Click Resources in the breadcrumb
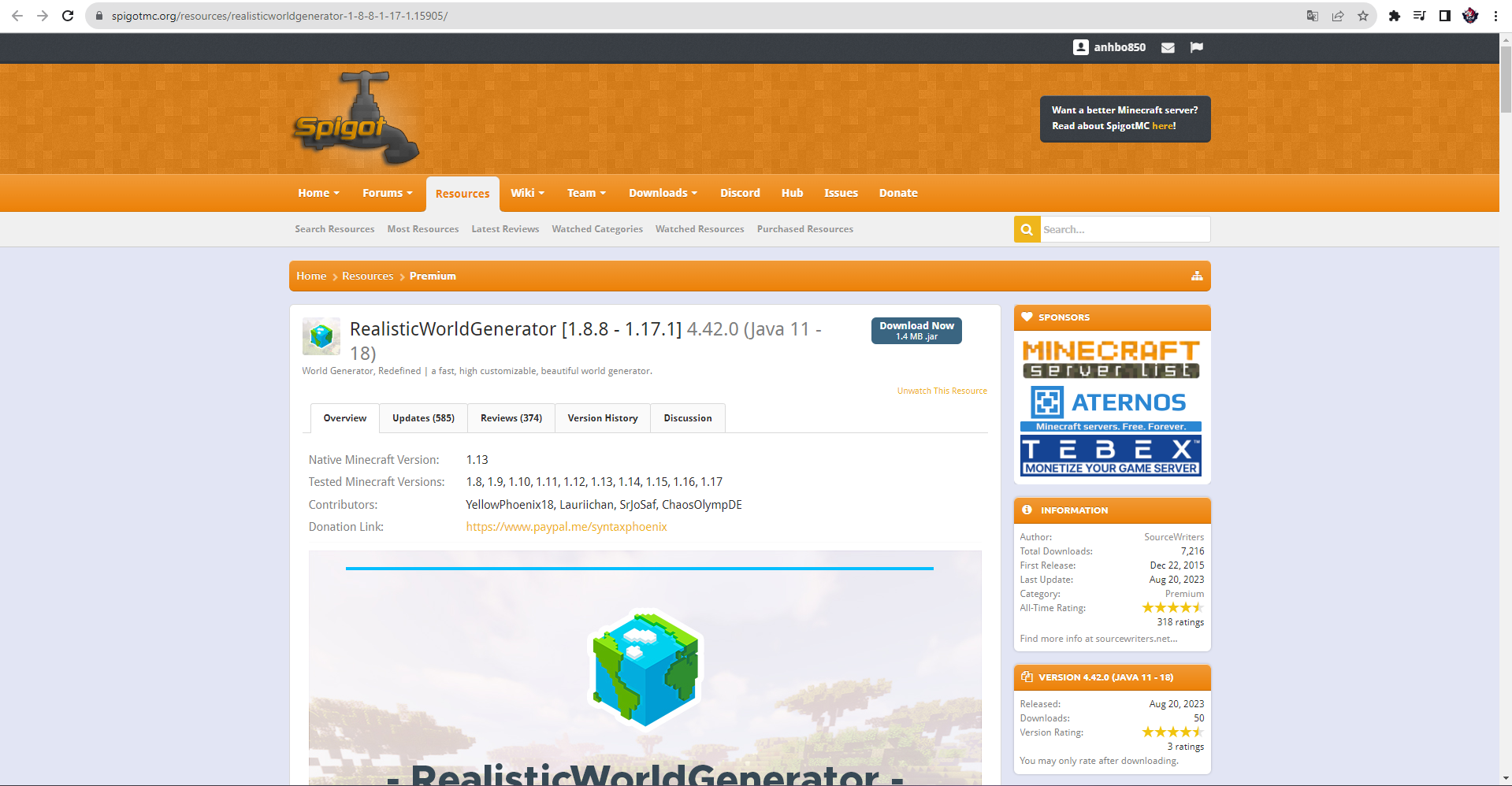 tap(367, 276)
